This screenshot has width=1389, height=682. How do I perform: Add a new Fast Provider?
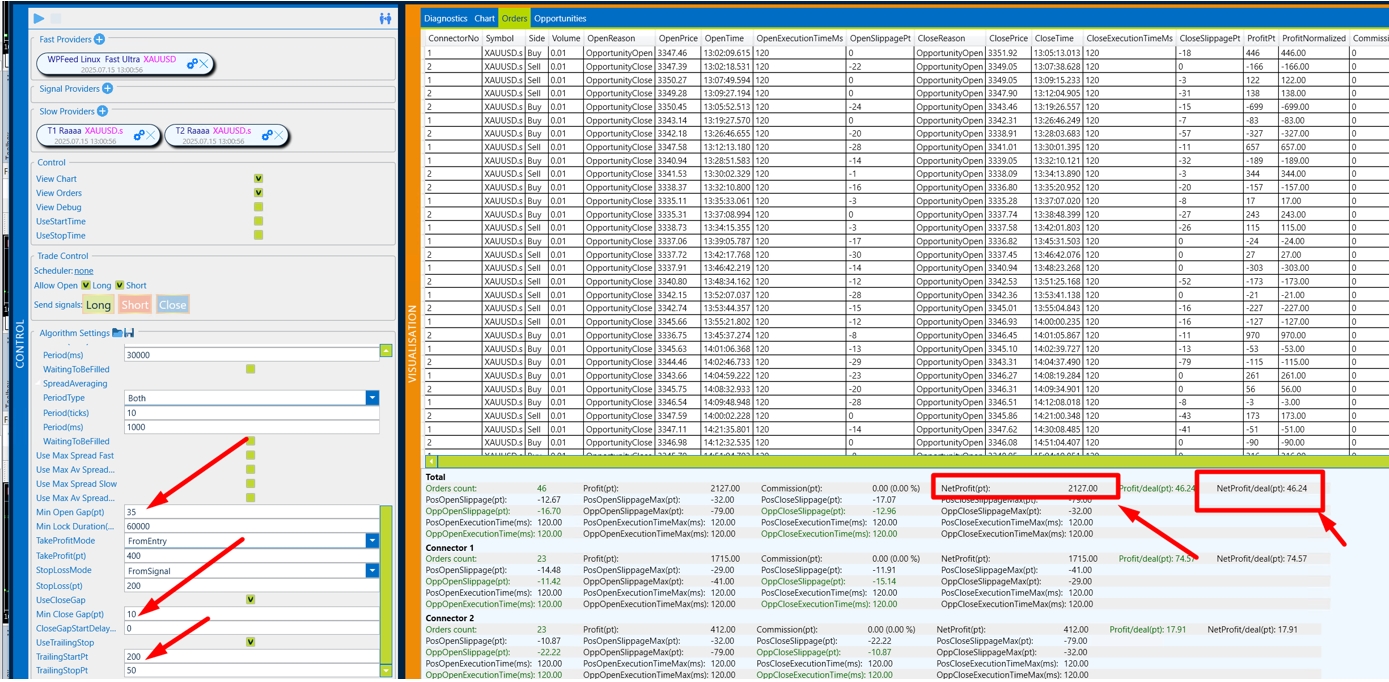coord(99,39)
